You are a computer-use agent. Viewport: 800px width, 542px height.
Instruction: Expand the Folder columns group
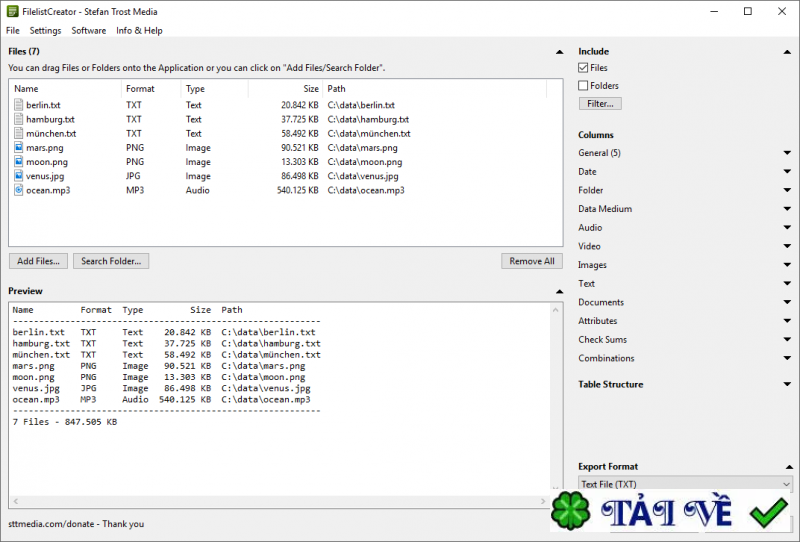pos(787,190)
